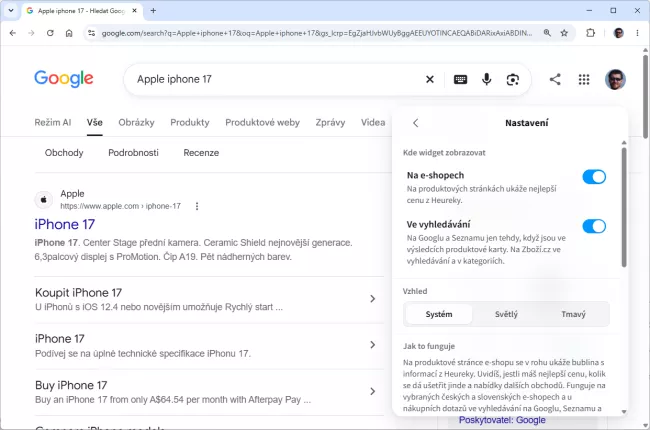
Task: Click the address bar URL
Action: [317, 33]
